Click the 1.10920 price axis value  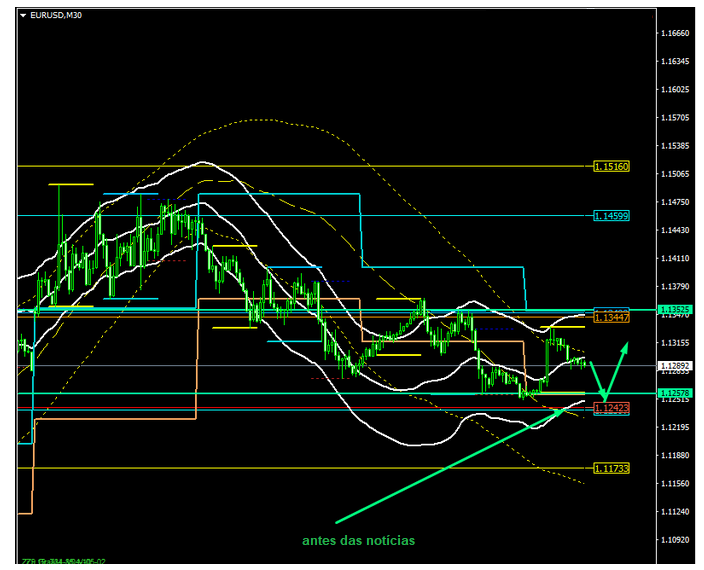click(675, 540)
